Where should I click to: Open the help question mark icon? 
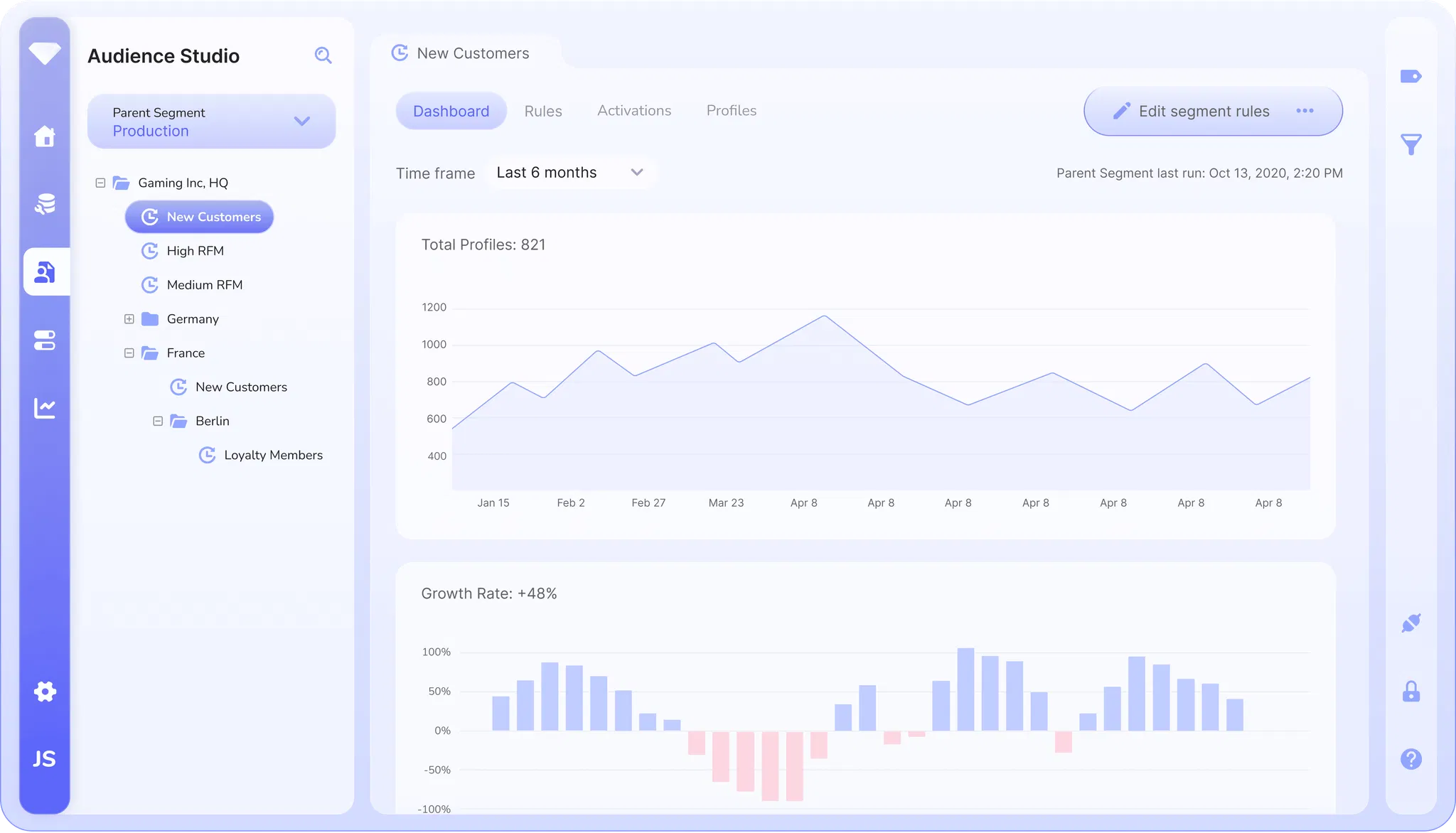[x=1410, y=759]
